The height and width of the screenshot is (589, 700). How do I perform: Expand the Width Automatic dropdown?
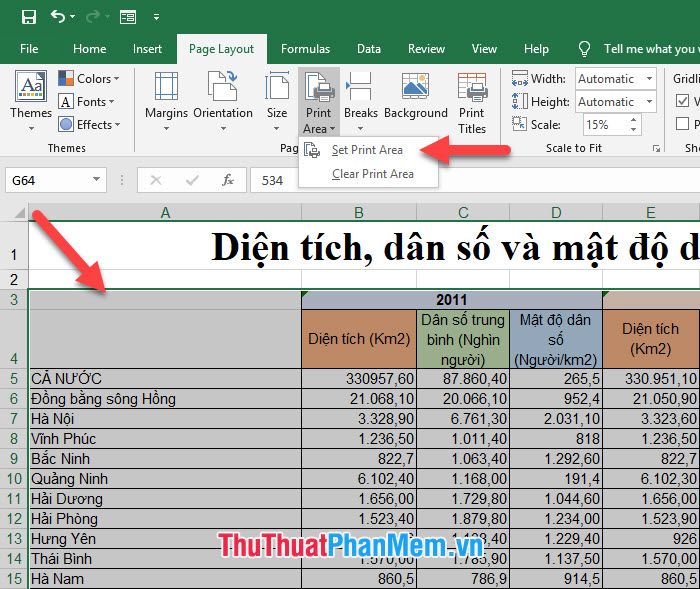click(x=649, y=79)
